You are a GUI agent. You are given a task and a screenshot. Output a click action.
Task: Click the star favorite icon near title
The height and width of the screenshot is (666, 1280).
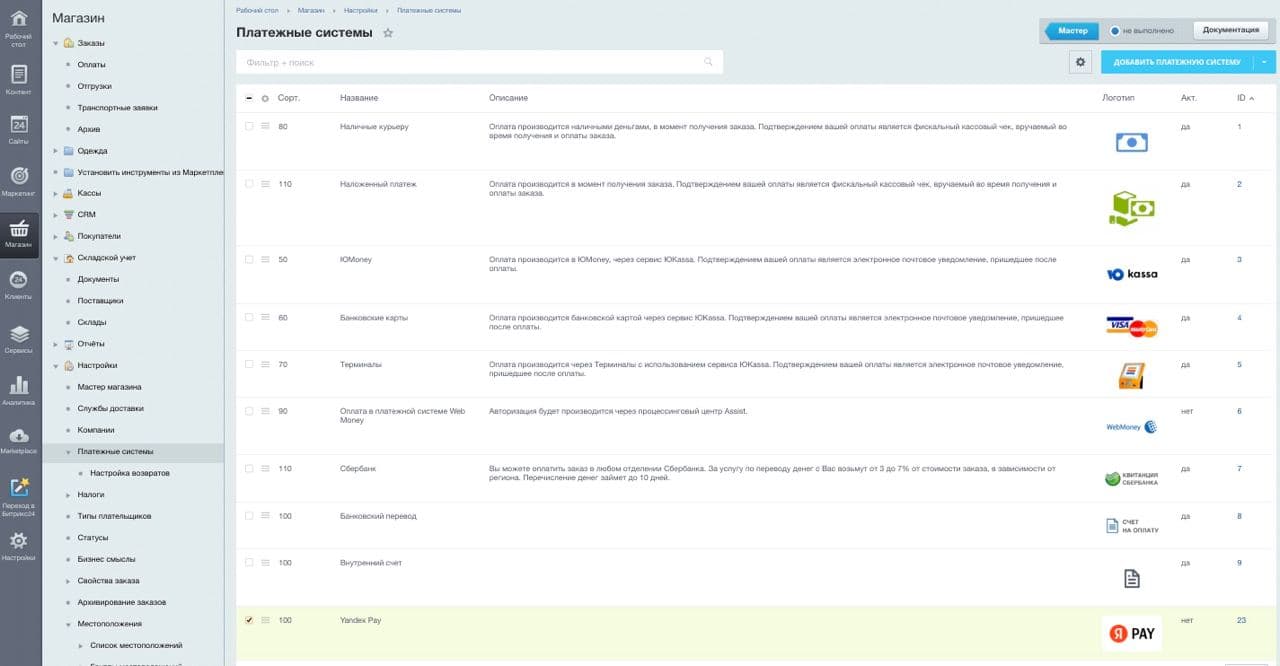pos(388,33)
